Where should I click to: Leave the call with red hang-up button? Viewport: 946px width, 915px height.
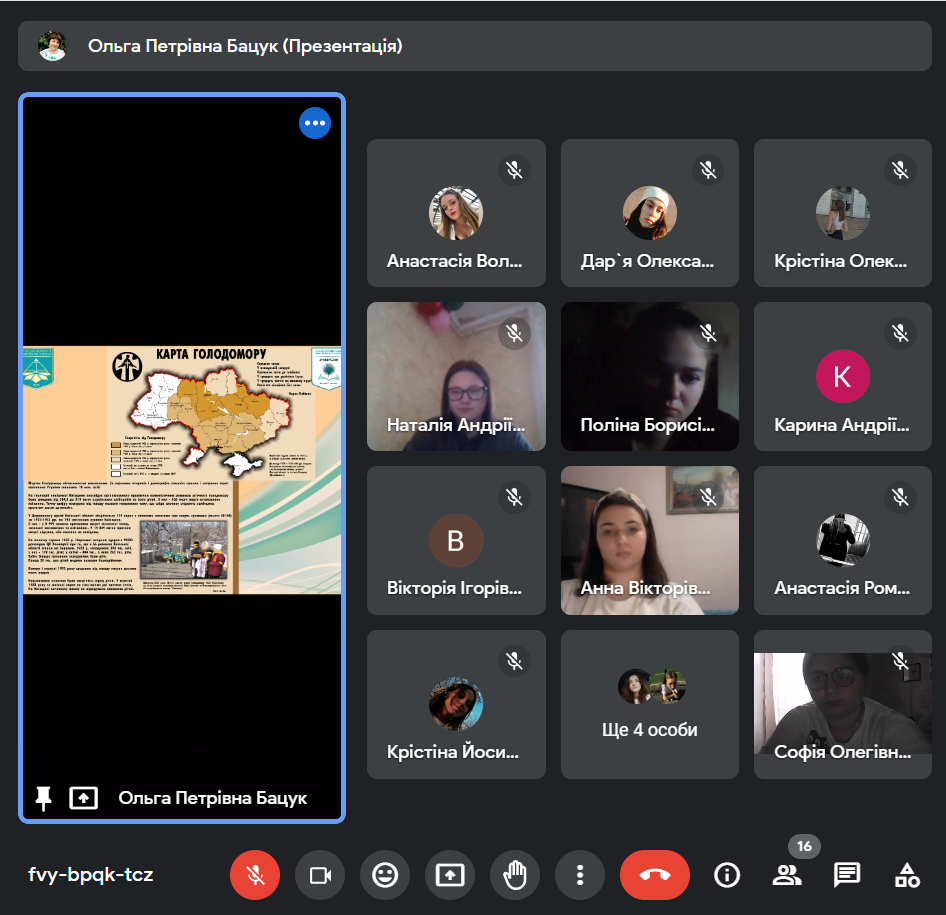655,875
